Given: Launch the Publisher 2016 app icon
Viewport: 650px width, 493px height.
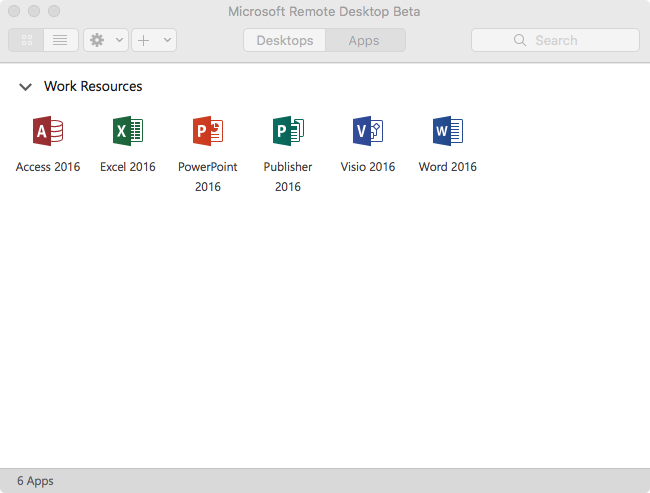Looking at the screenshot, I should (288, 131).
